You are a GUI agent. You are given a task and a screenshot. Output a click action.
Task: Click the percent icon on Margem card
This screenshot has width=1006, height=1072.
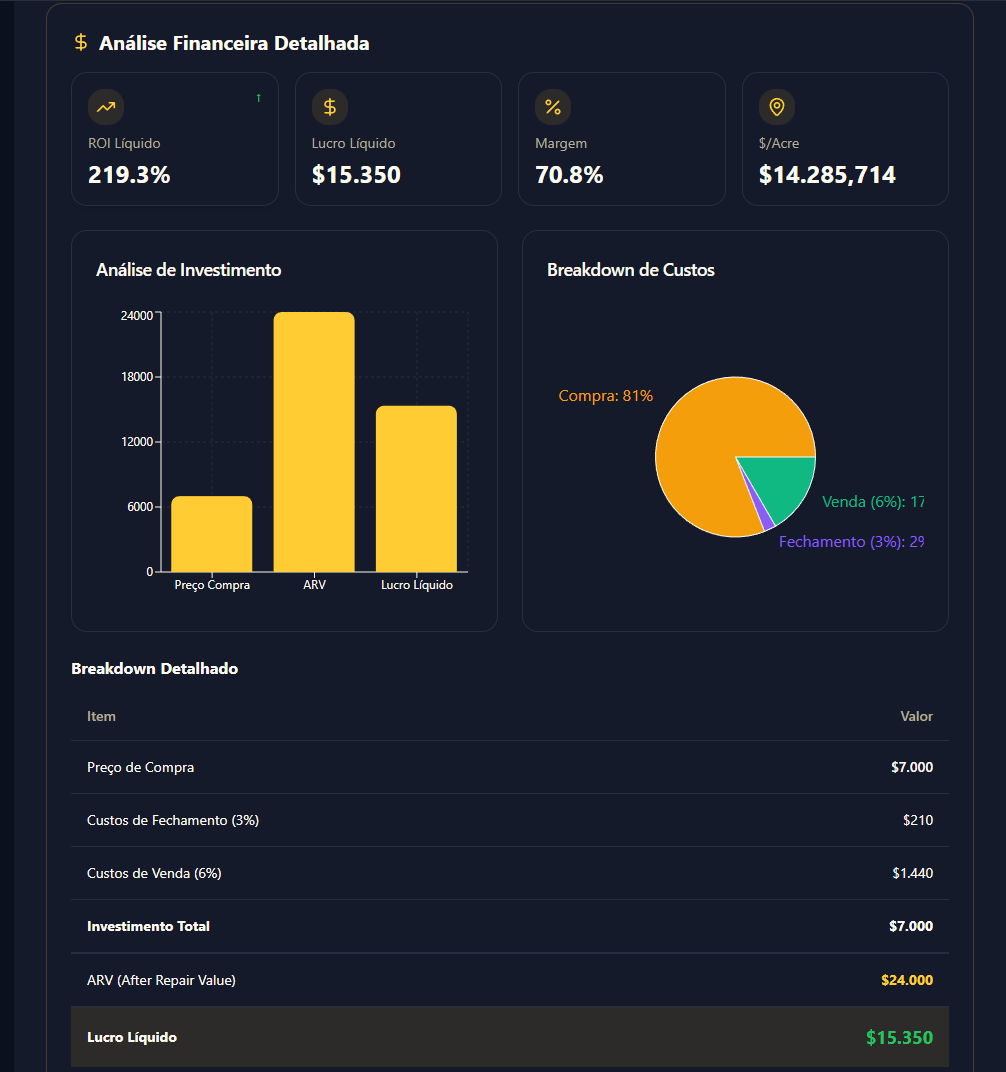click(x=553, y=106)
